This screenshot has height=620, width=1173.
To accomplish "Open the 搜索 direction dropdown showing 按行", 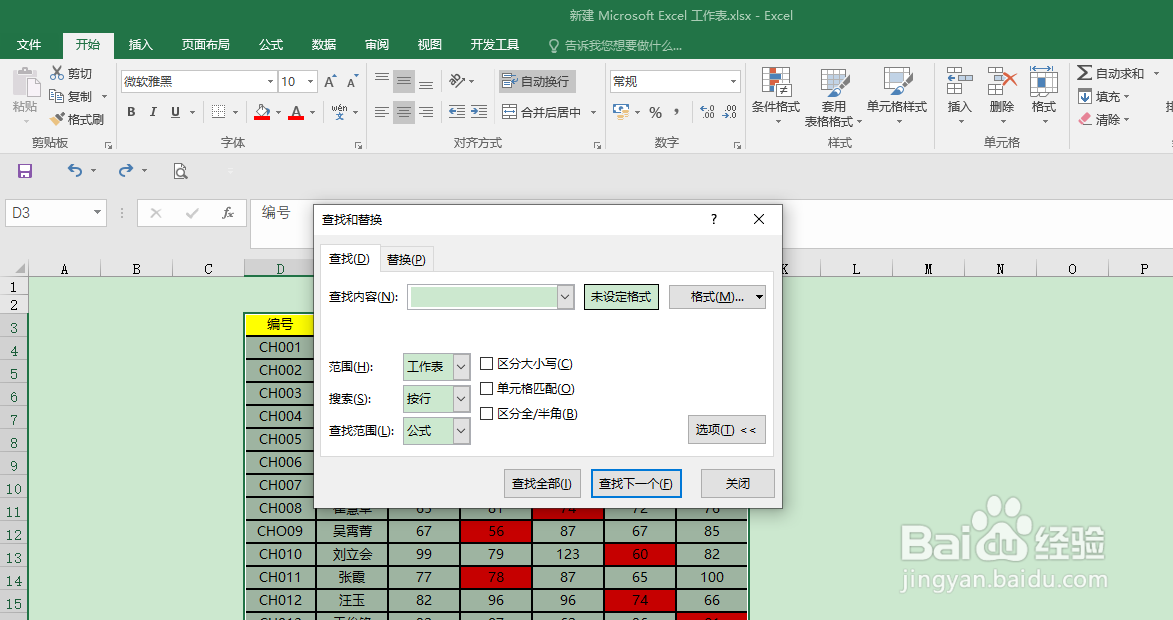I will tap(461, 399).
